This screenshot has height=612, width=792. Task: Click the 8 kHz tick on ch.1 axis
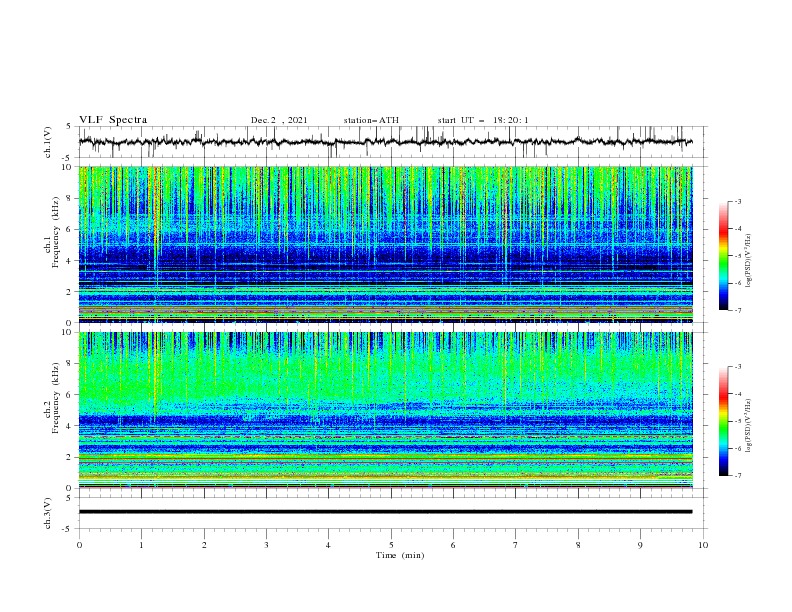[69, 198]
